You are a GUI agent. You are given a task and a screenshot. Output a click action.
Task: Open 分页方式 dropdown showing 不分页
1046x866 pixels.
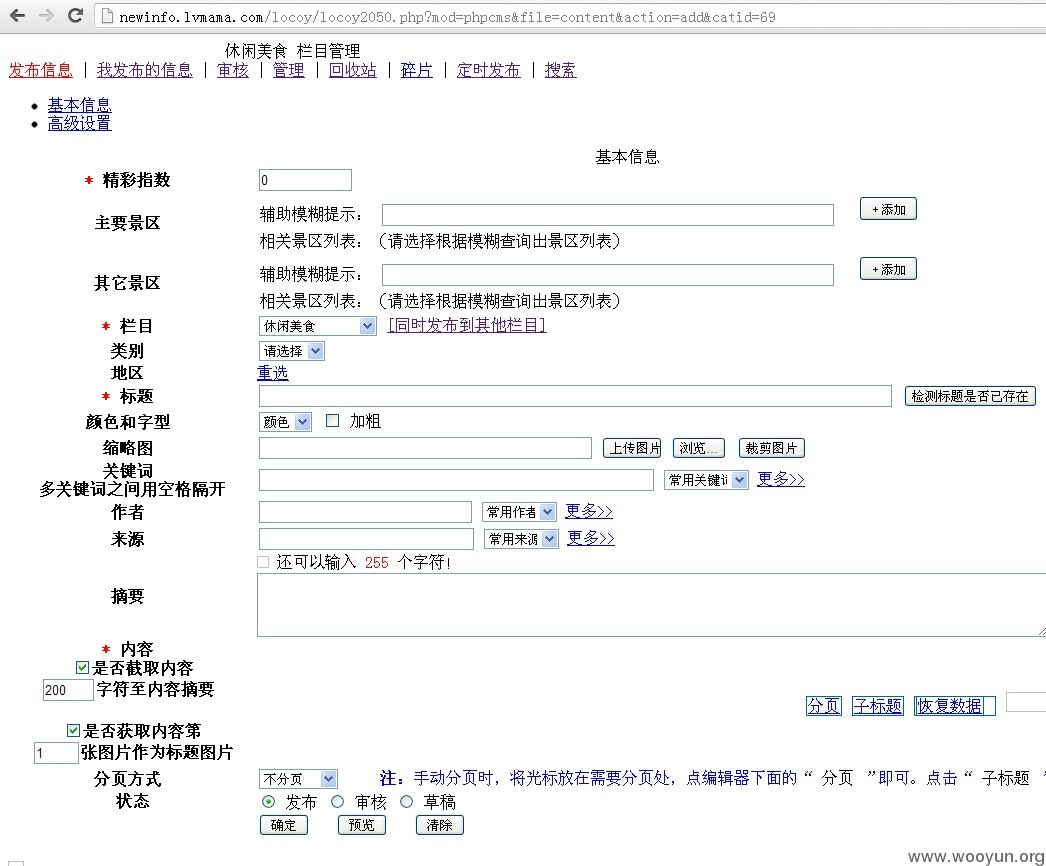tap(298, 779)
